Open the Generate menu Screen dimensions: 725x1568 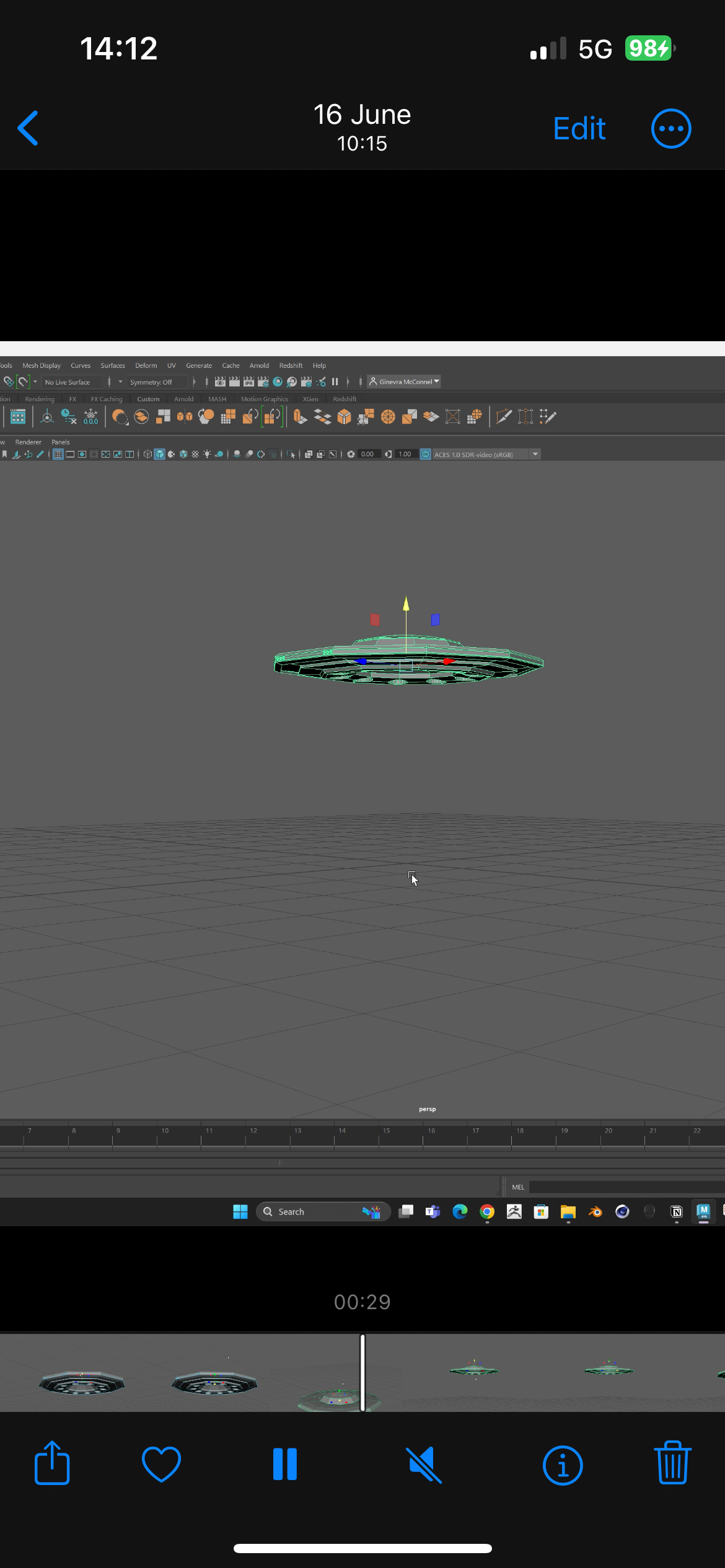[199, 365]
